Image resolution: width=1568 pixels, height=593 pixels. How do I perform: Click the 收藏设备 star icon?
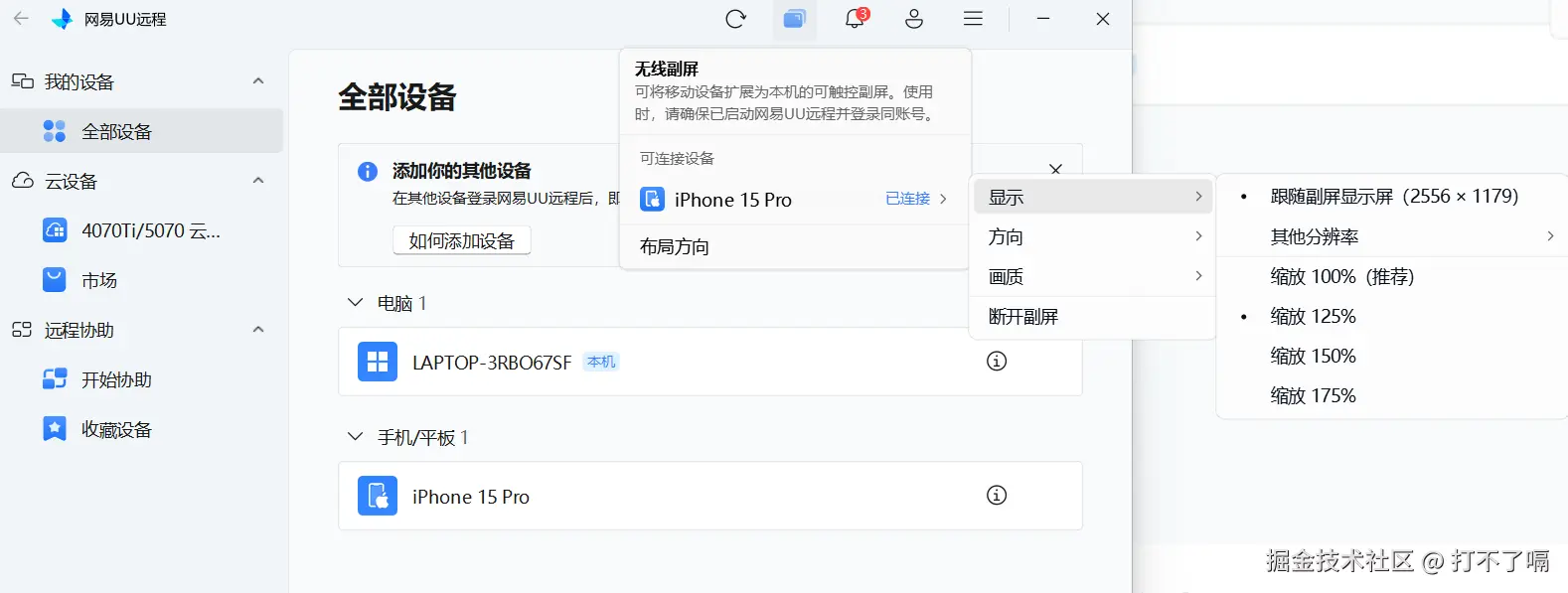point(55,429)
